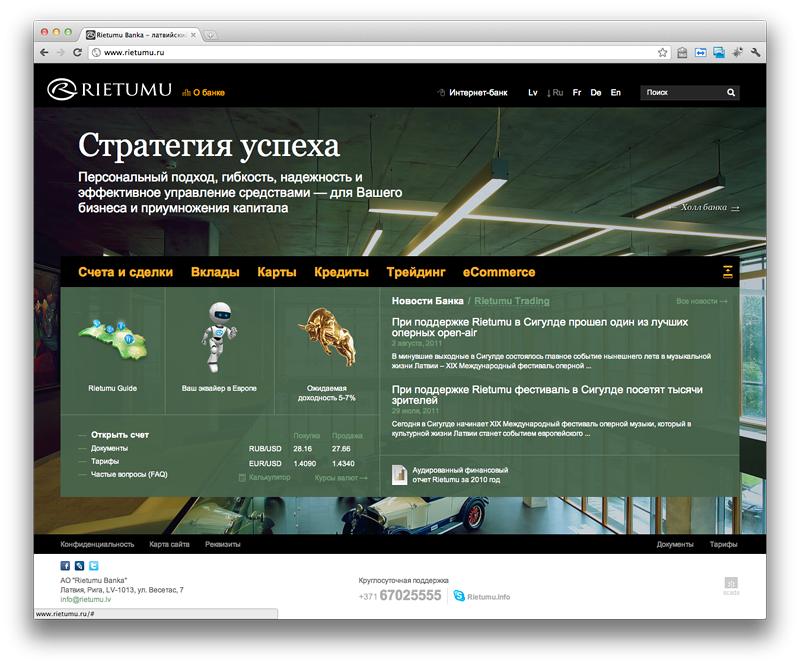Image resolution: width=800 pixels, height=666 pixels.
Task: Click the mail extension icon in toolbar
Action: pyautogui.click(x=682, y=52)
